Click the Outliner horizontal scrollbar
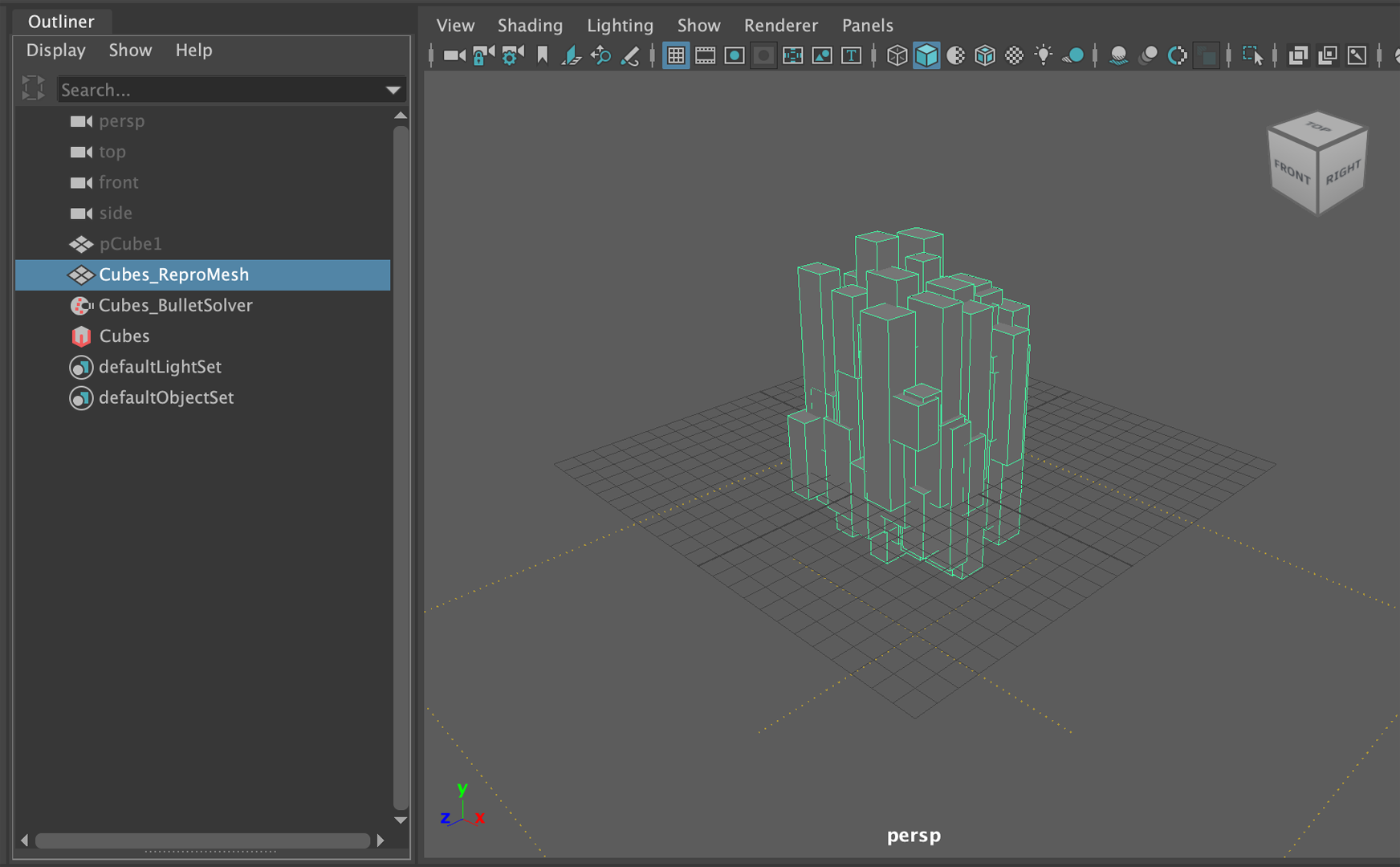This screenshot has width=1400, height=867. 202,841
